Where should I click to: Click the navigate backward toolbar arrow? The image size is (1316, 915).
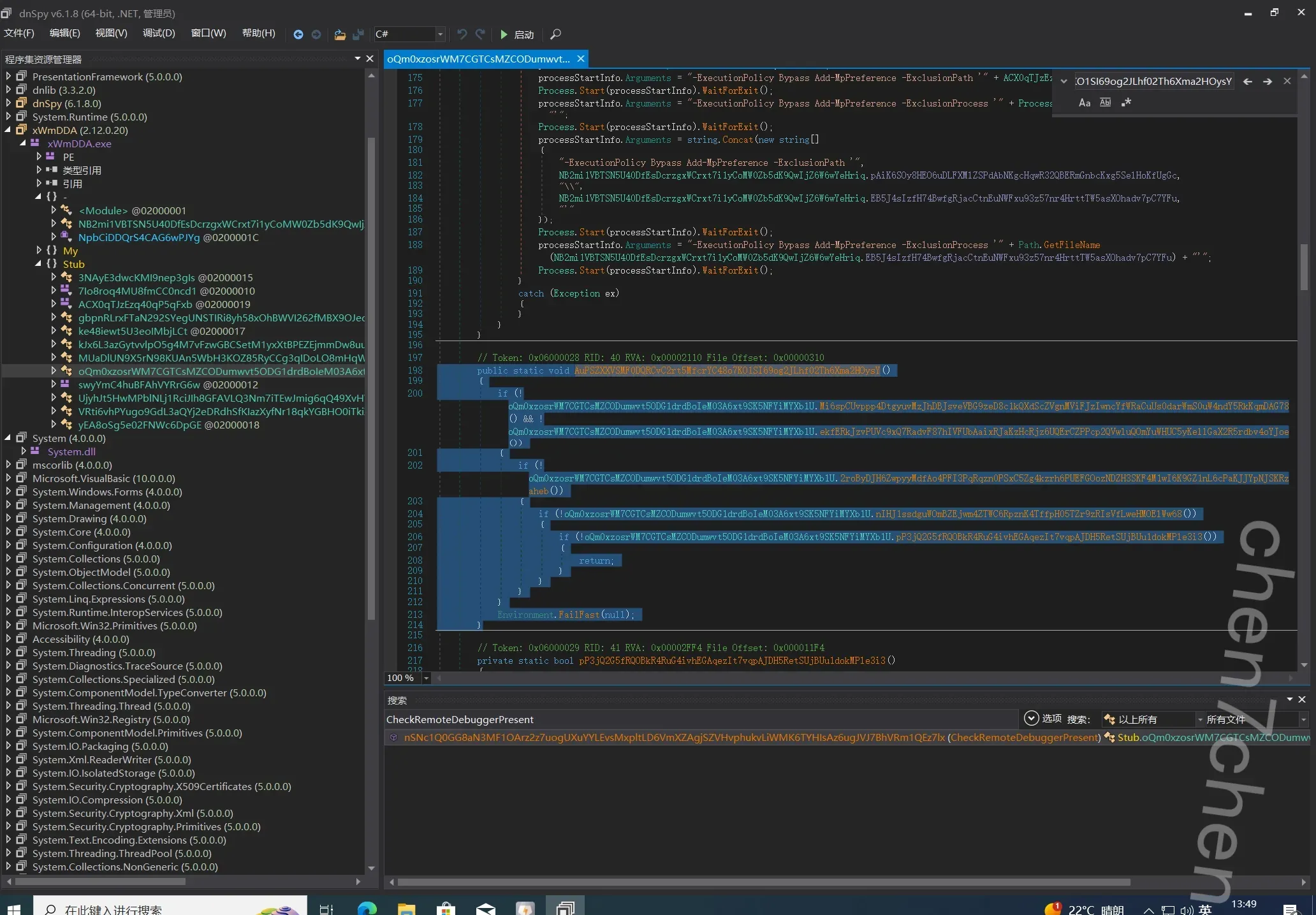tap(298, 34)
